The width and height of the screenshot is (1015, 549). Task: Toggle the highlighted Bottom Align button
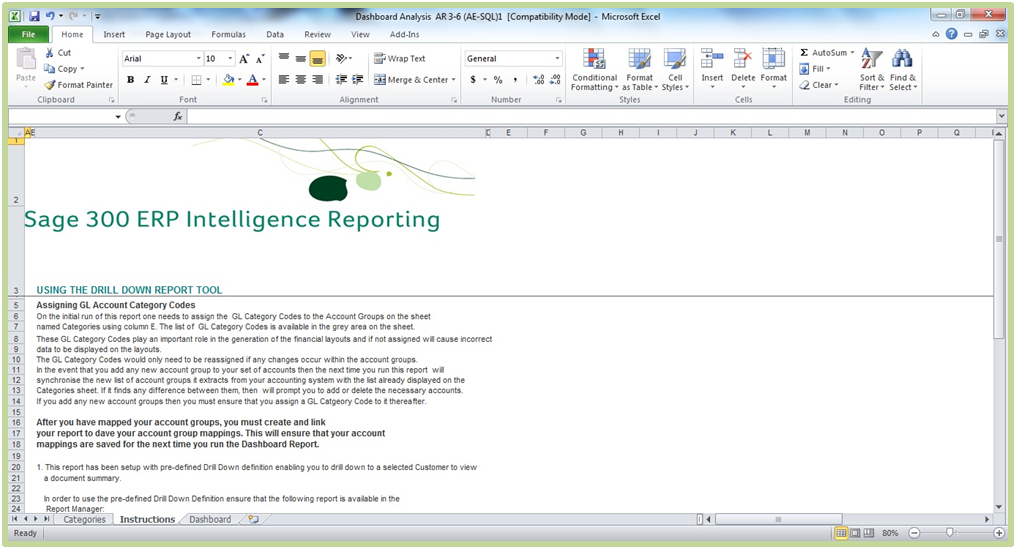[317, 58]
